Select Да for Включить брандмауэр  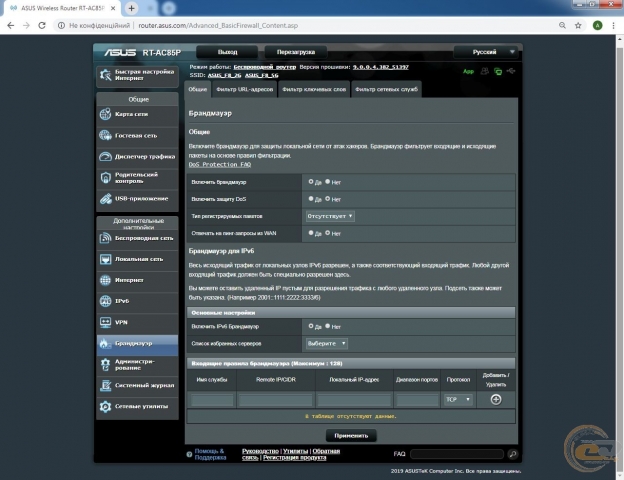pyautogui.click(x=311, y=182)
